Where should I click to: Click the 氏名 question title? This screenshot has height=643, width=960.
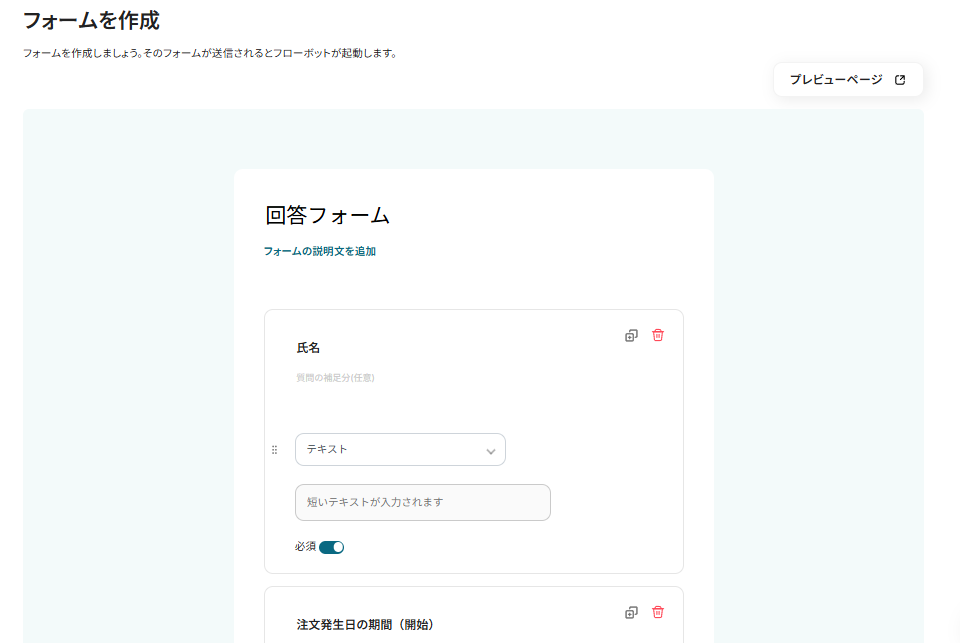tap(308, 348)
